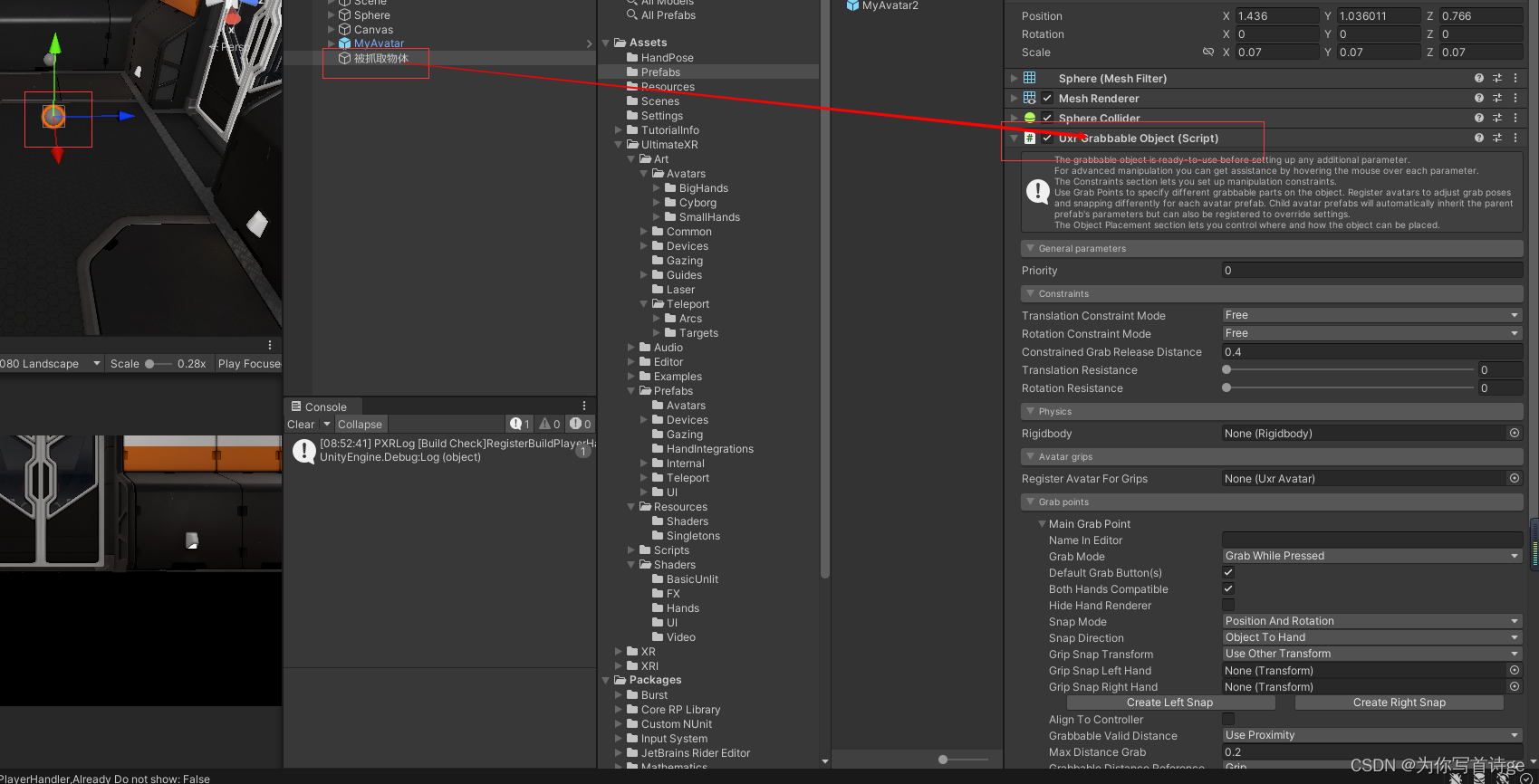Disable the Sphere Collider component checkbox
This screenshot has width=1539, height=784.
point(1047,119)
